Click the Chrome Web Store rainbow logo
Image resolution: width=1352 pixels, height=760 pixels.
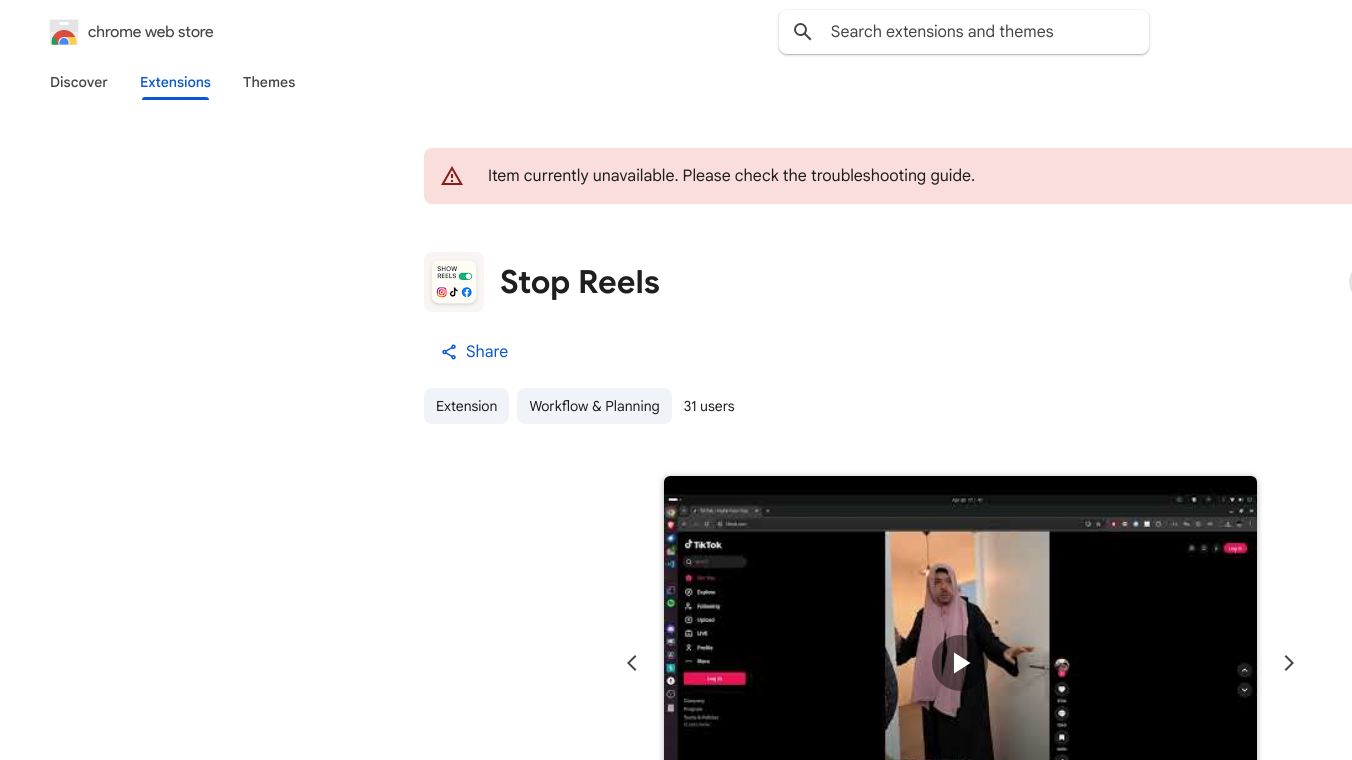pos(64,33)
